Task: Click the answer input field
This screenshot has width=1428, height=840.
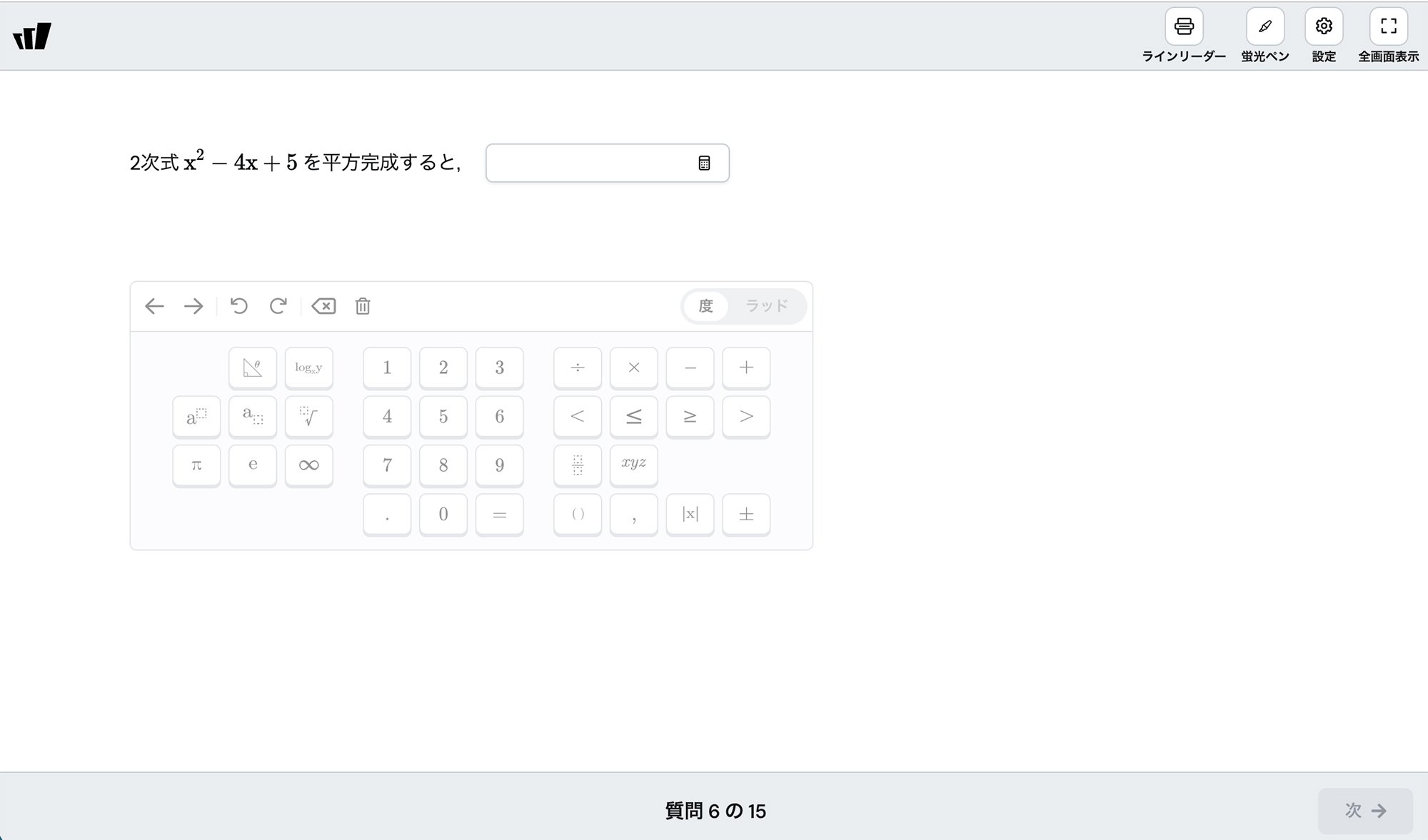Action: [608, 163]
